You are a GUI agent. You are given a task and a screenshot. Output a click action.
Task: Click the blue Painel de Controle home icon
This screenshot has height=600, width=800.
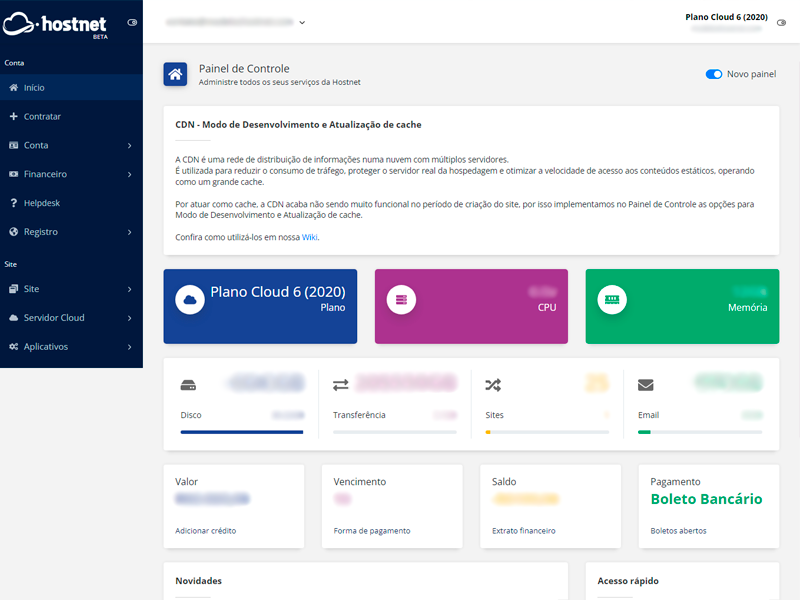(x=175, y=74)
